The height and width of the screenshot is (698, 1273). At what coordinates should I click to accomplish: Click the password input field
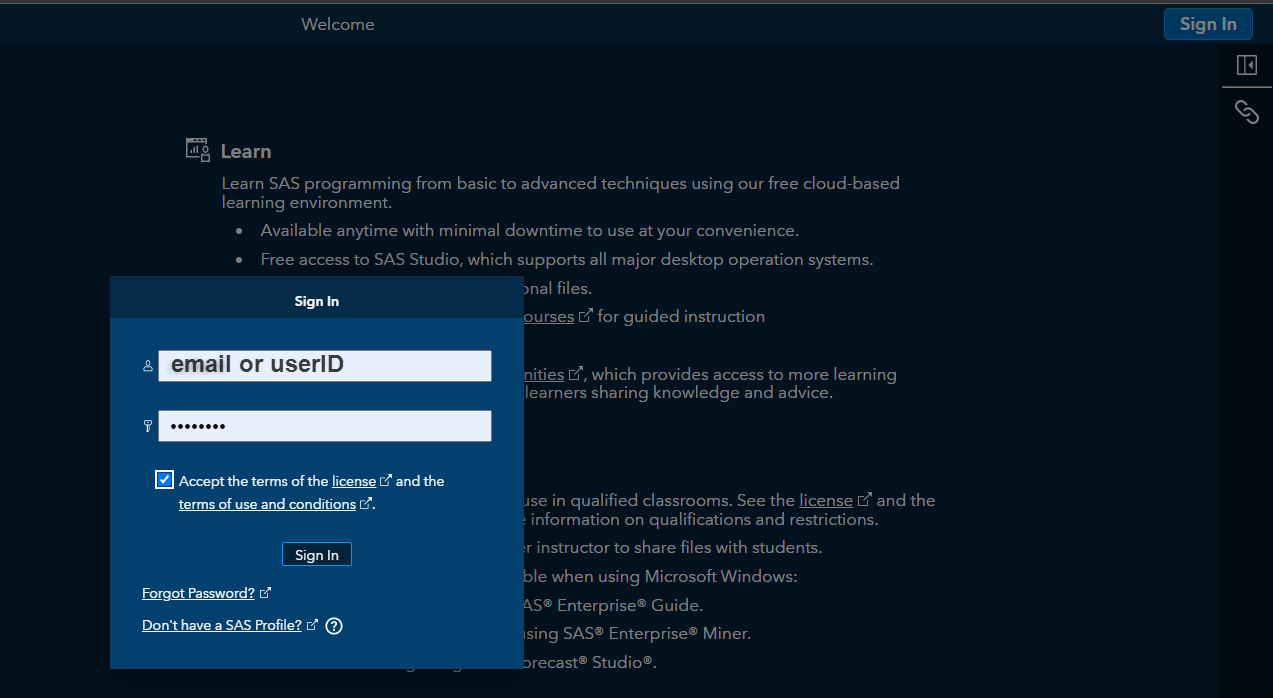(x=324, y=426)
